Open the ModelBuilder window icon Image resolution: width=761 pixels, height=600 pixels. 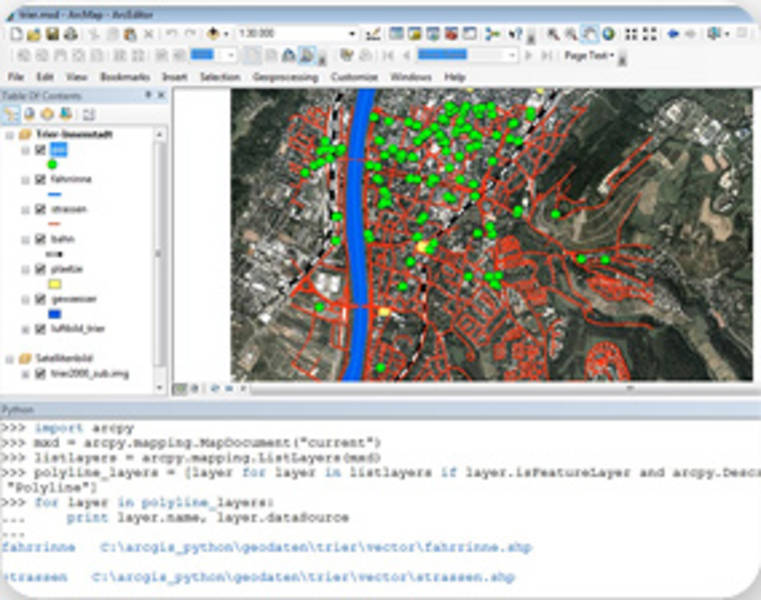point(492,33)
